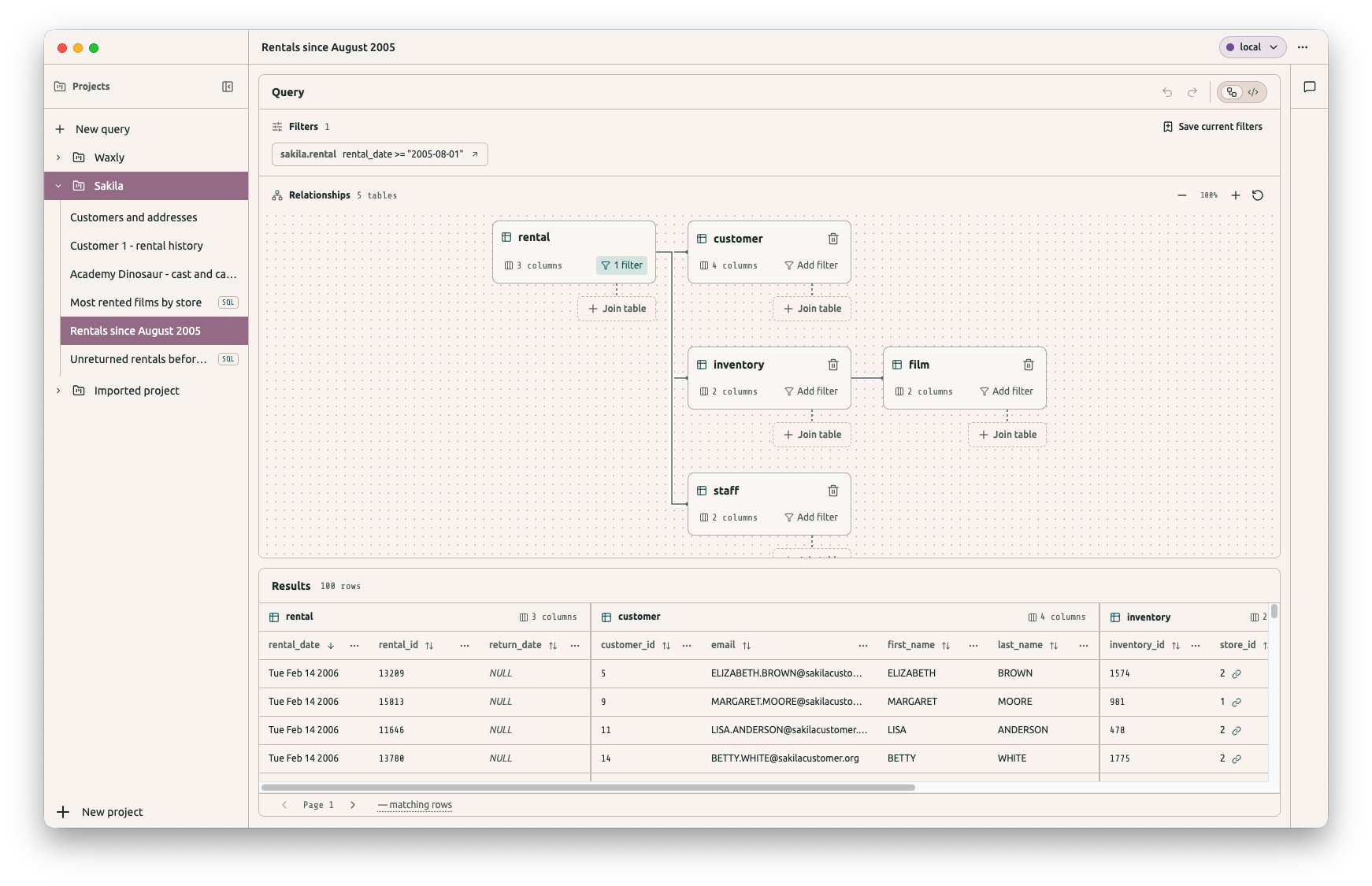Image resolution: width=1372 pixels, height=886 pixels.
Task: Reset the relationships canvas zoom
Action: [x=1258, y=195]
